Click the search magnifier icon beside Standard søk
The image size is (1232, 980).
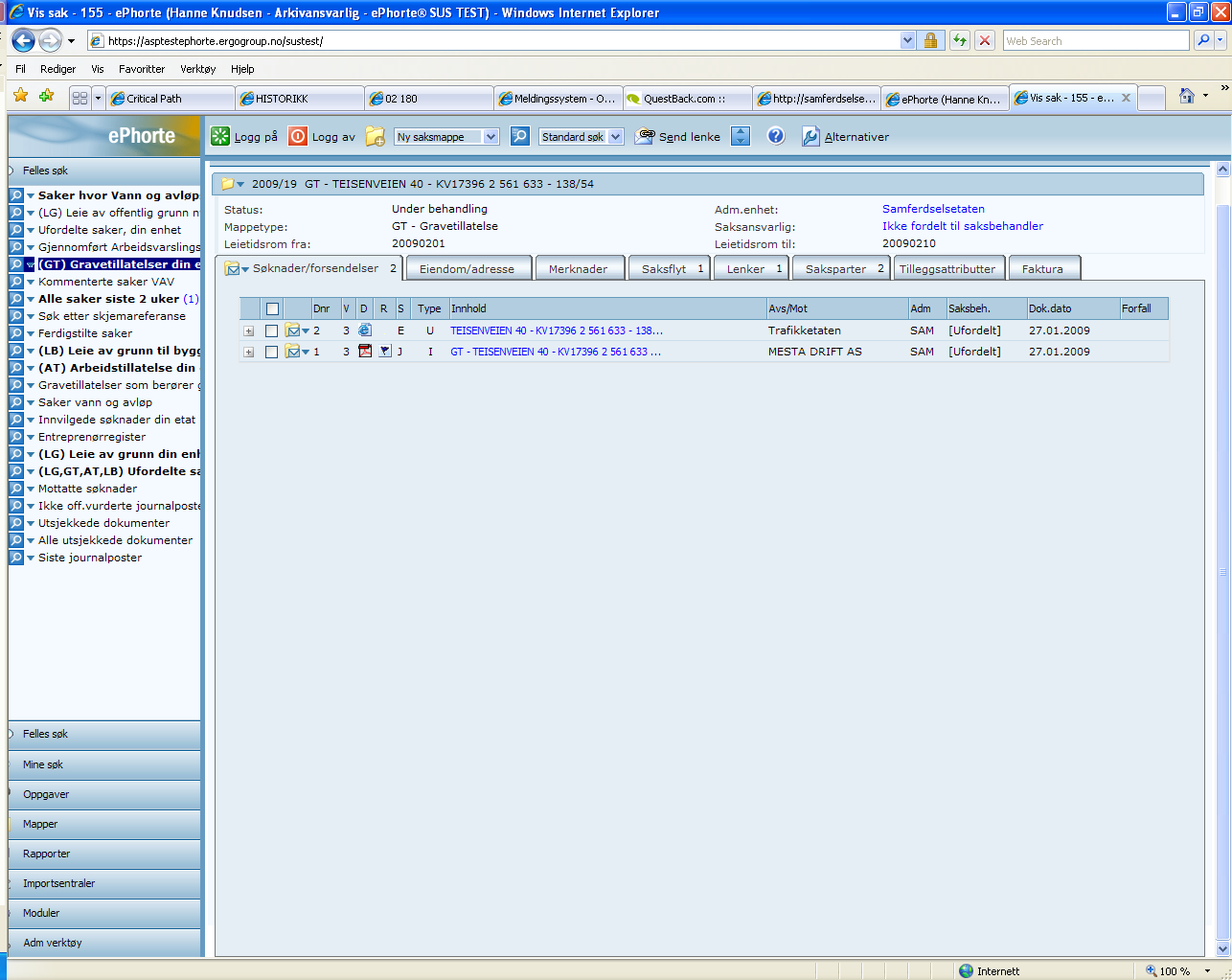pyautogui.click(x=519, y=136)
